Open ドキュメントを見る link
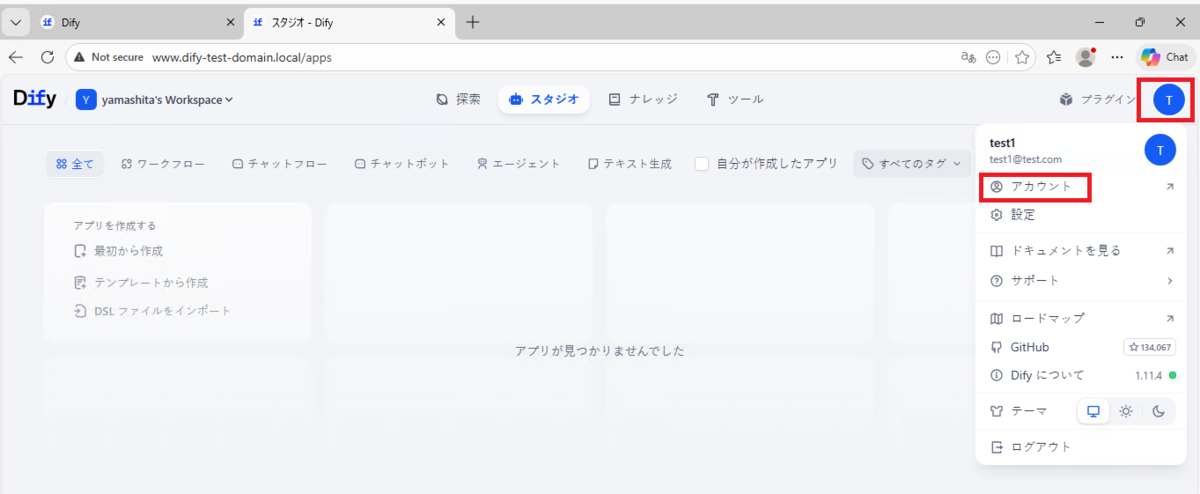 [1082, 250]
